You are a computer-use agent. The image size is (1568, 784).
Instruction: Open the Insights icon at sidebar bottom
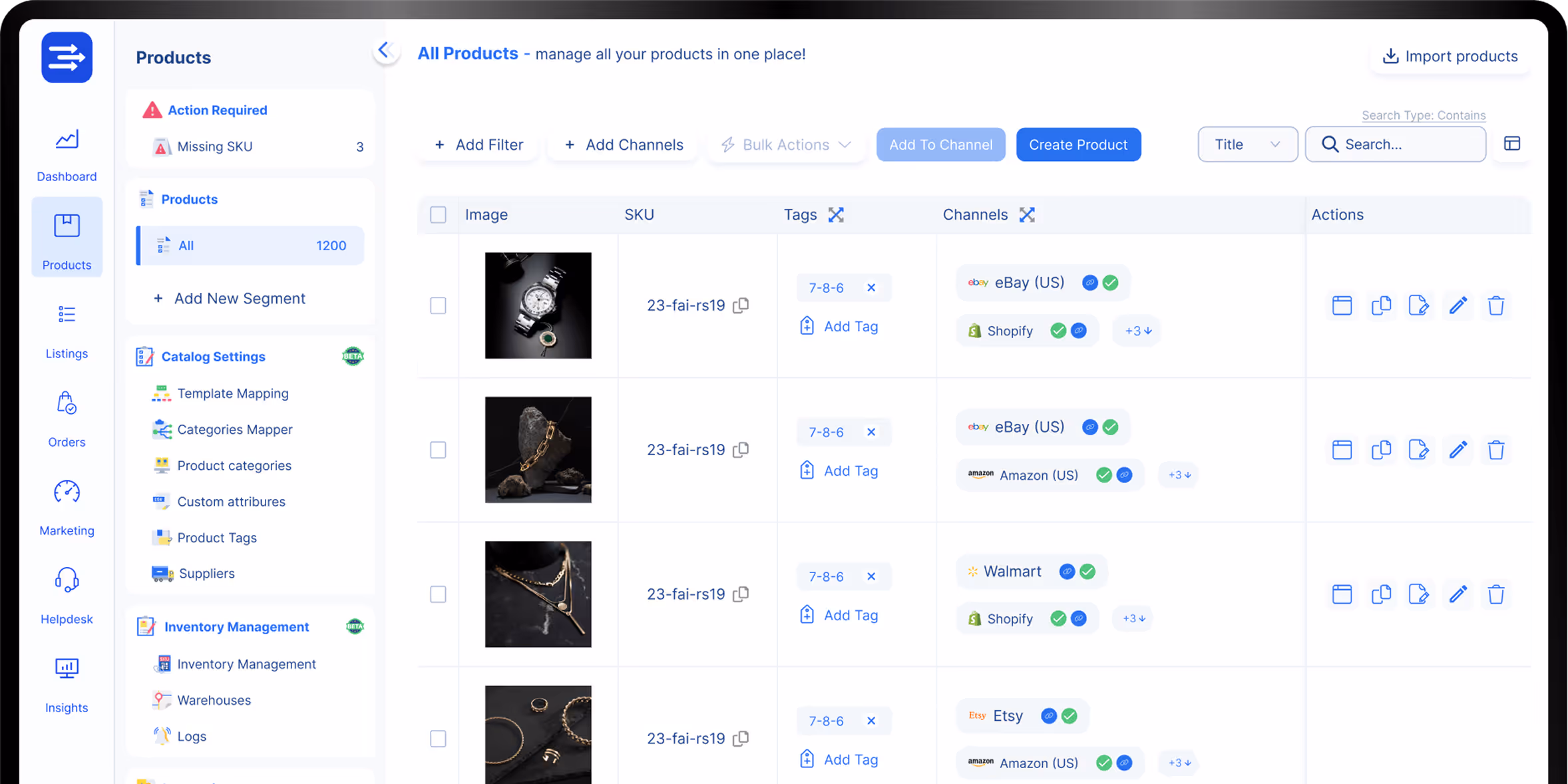pyautogui.click(x=66, y=668)
